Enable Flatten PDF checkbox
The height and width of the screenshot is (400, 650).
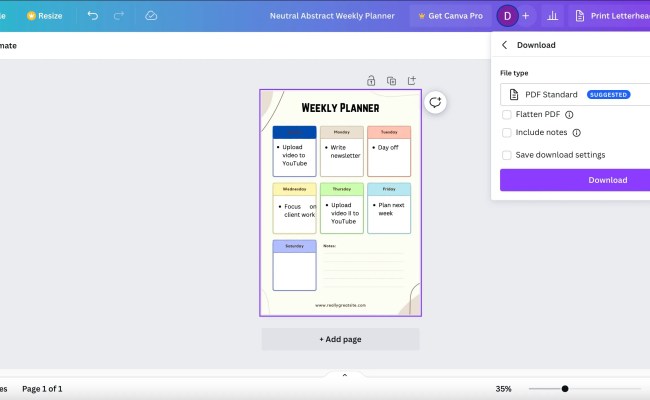tap(507, 114)
